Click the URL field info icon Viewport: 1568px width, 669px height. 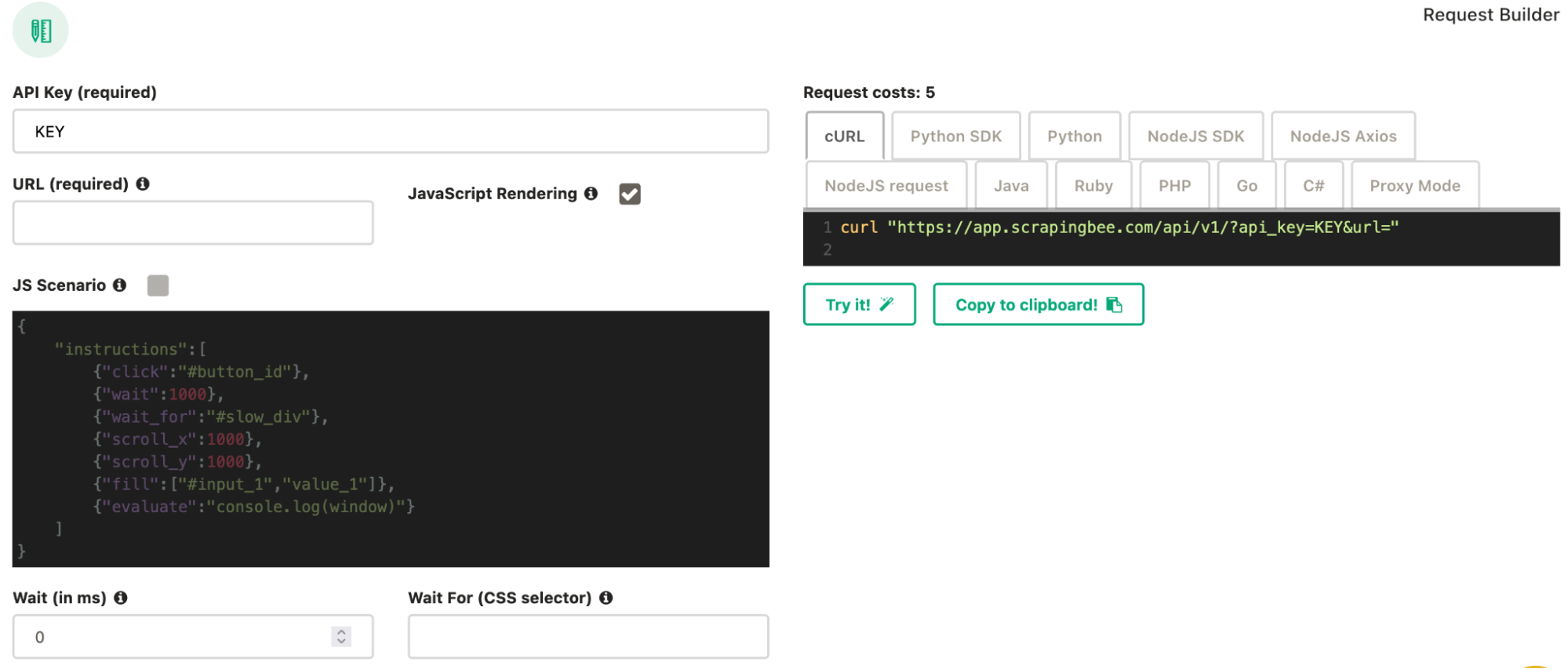(x=143, y=184)
